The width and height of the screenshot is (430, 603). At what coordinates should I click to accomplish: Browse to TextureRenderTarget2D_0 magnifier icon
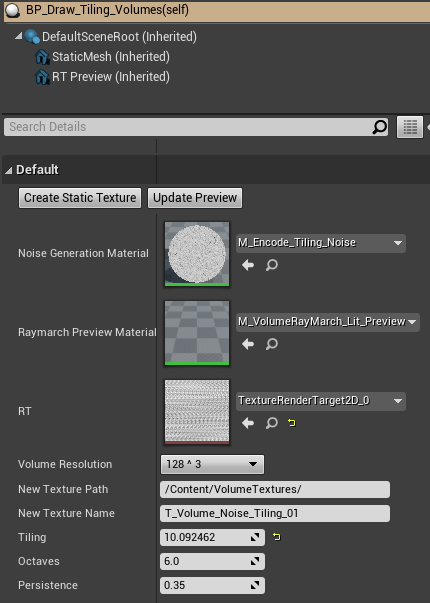[272, 423]
